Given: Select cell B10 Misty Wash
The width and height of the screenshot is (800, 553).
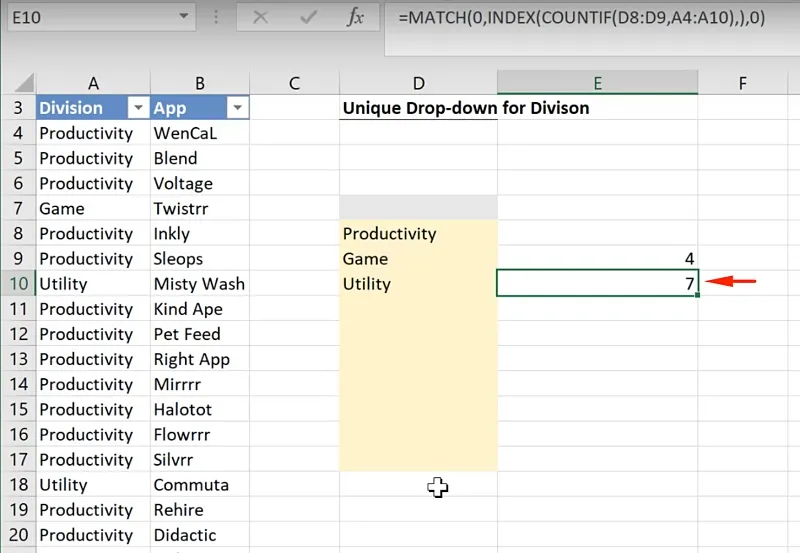Looking at the screenshot, I should pos(199,284).
